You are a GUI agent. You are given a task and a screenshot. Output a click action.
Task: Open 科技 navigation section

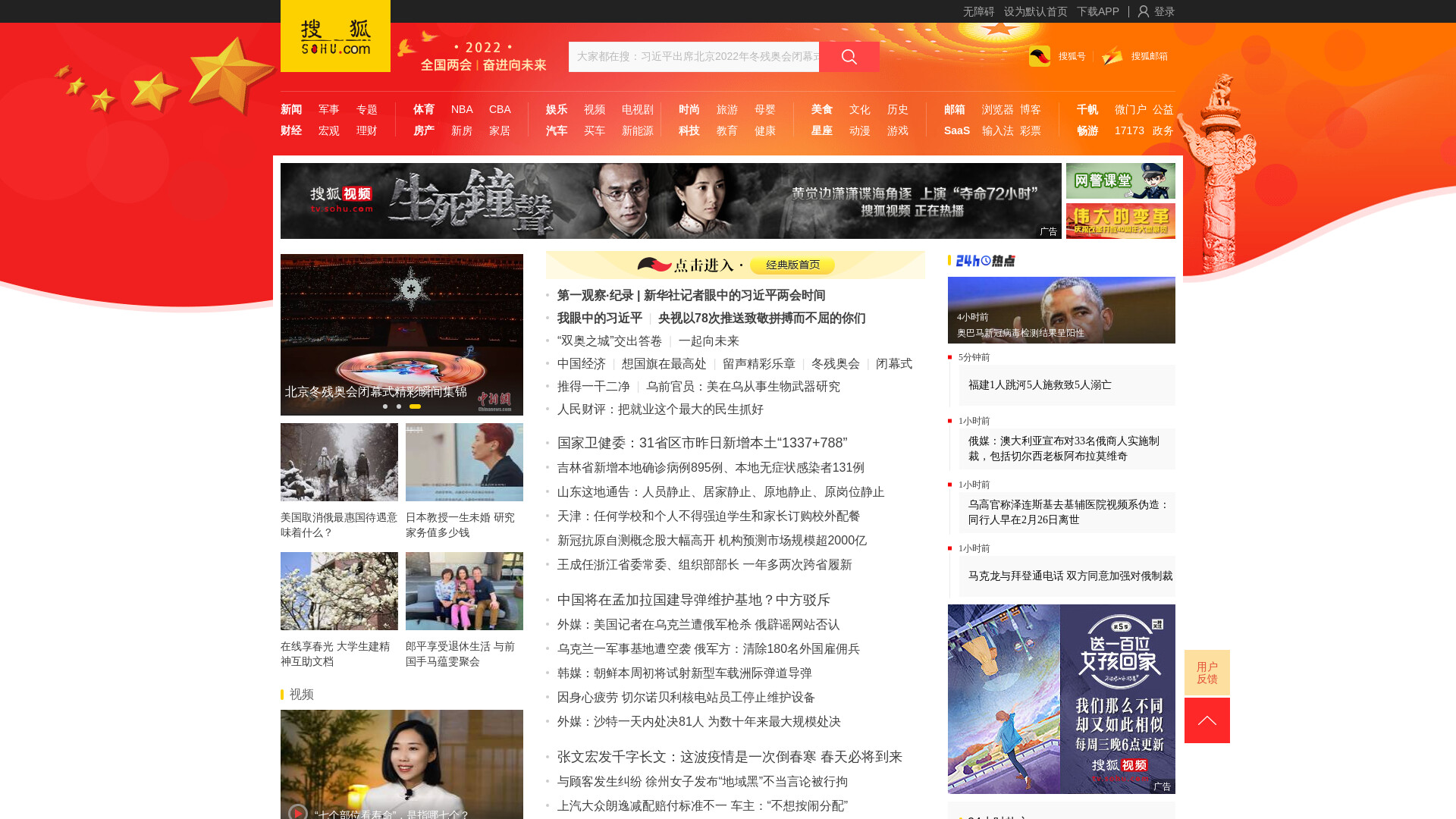click(689, 130)
